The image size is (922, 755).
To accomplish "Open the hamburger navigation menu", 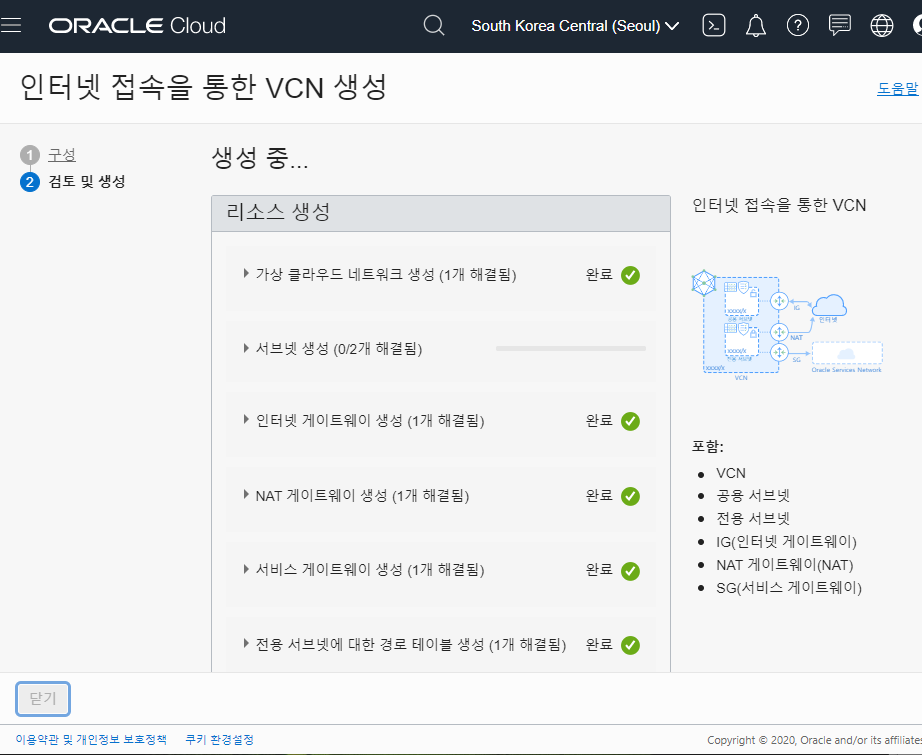I will pyautogui.click(x=11, y=25).
